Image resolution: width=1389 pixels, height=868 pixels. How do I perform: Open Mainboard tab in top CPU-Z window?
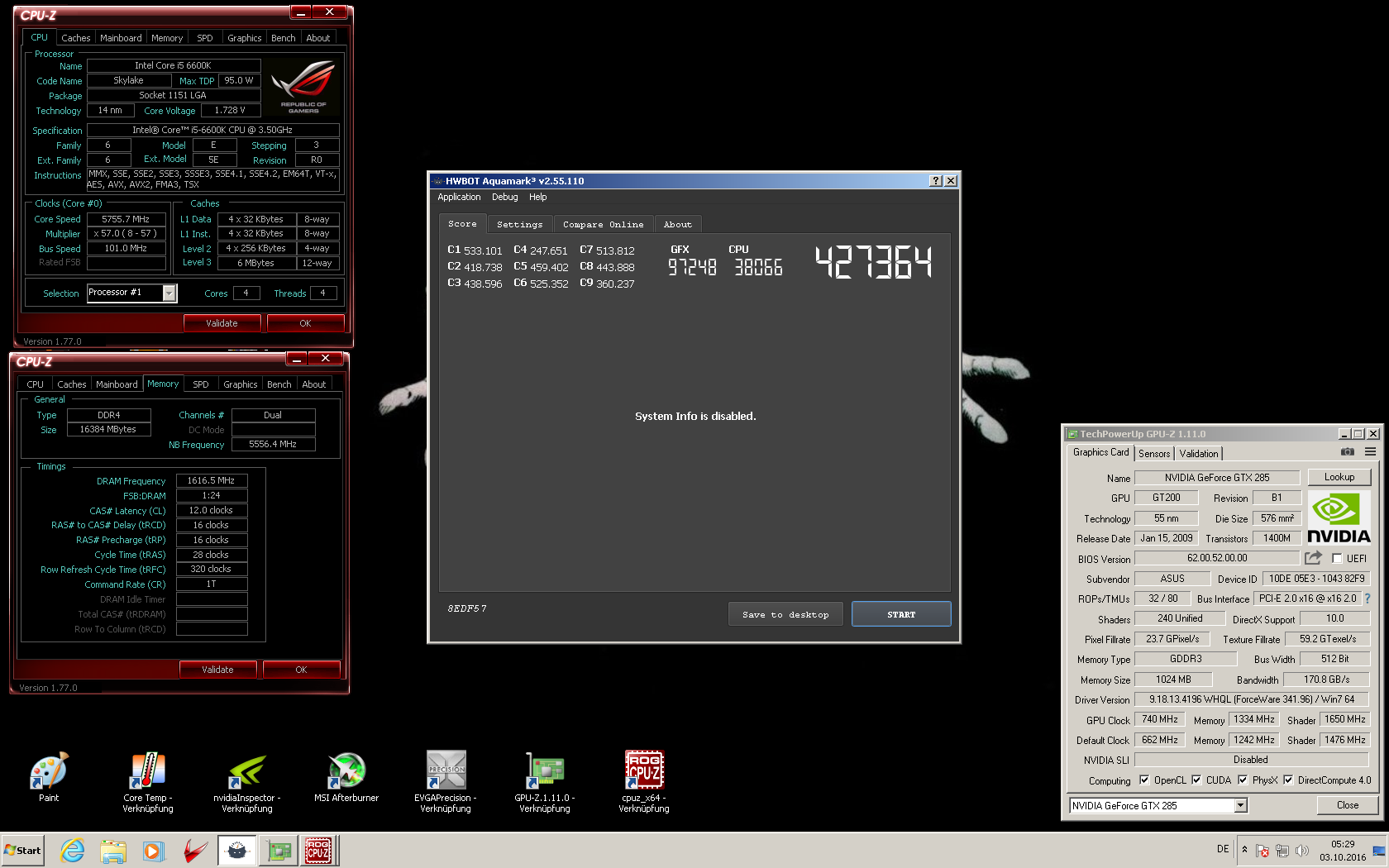121,38
